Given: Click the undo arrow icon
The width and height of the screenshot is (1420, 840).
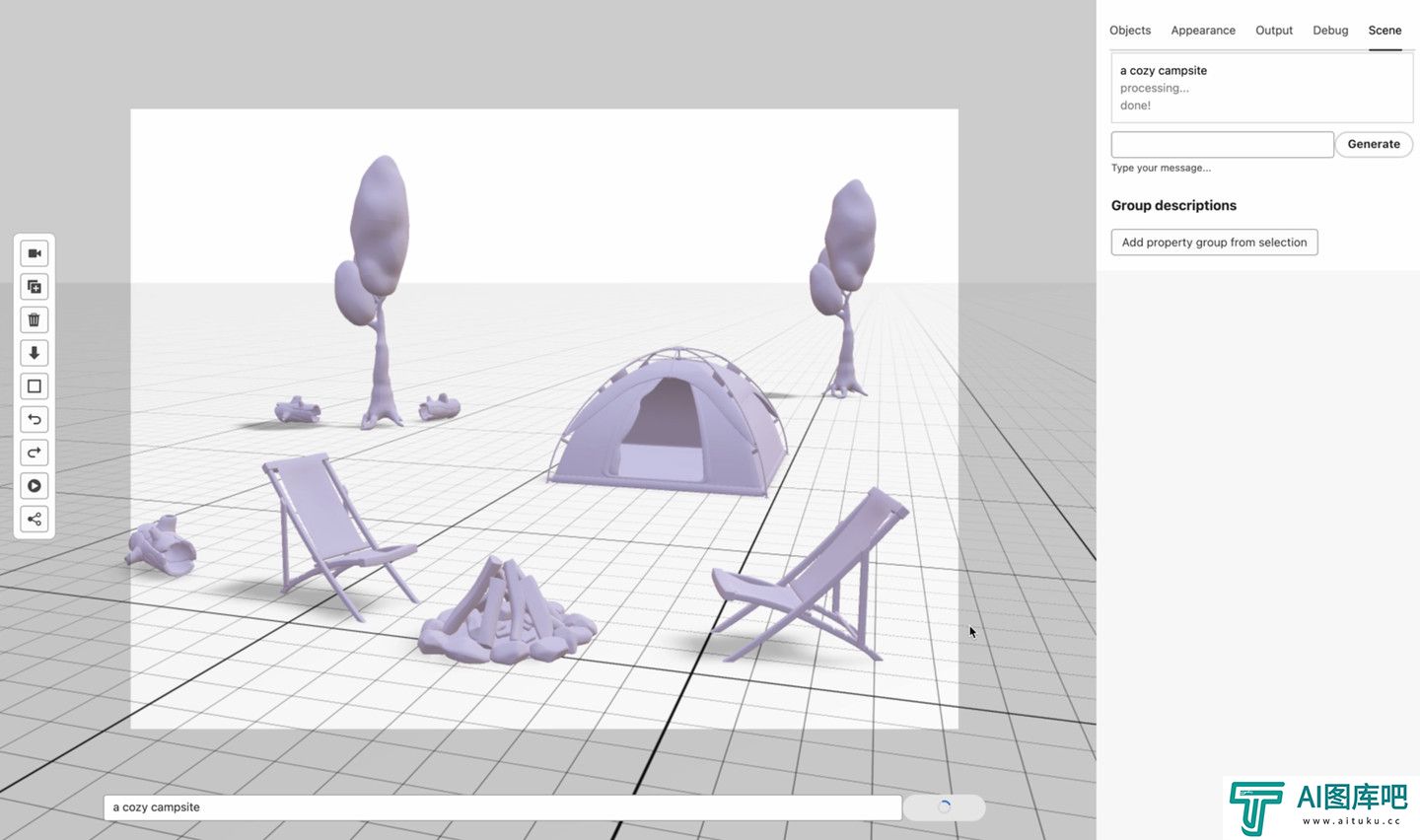Looking at the screenshot, I should point(35,419).
